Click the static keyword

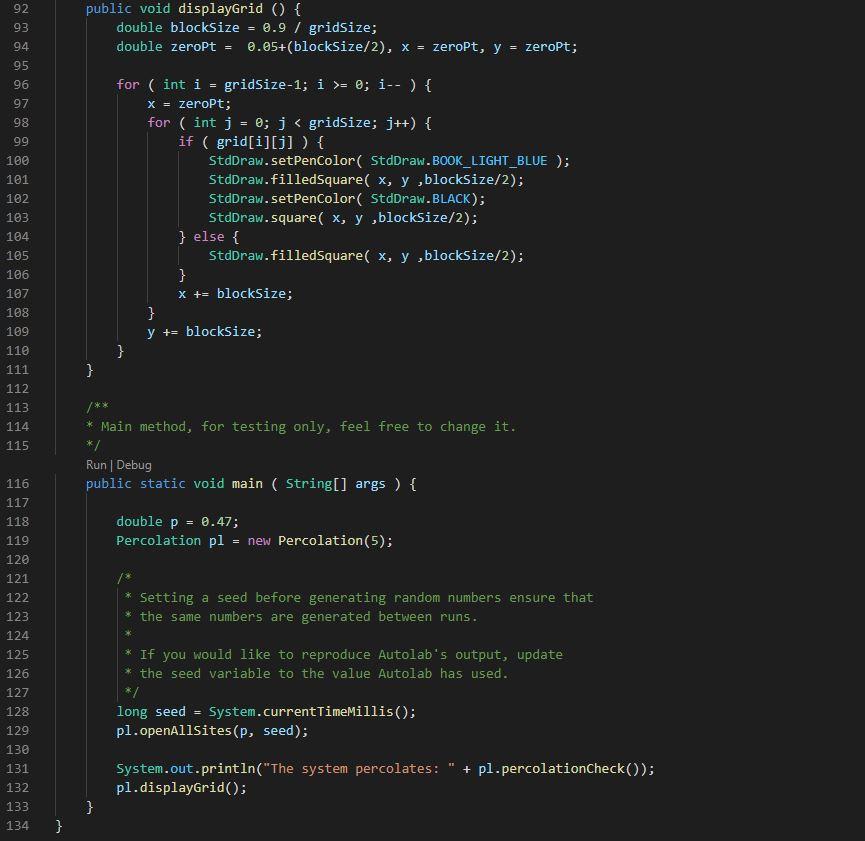click(163, 484)
